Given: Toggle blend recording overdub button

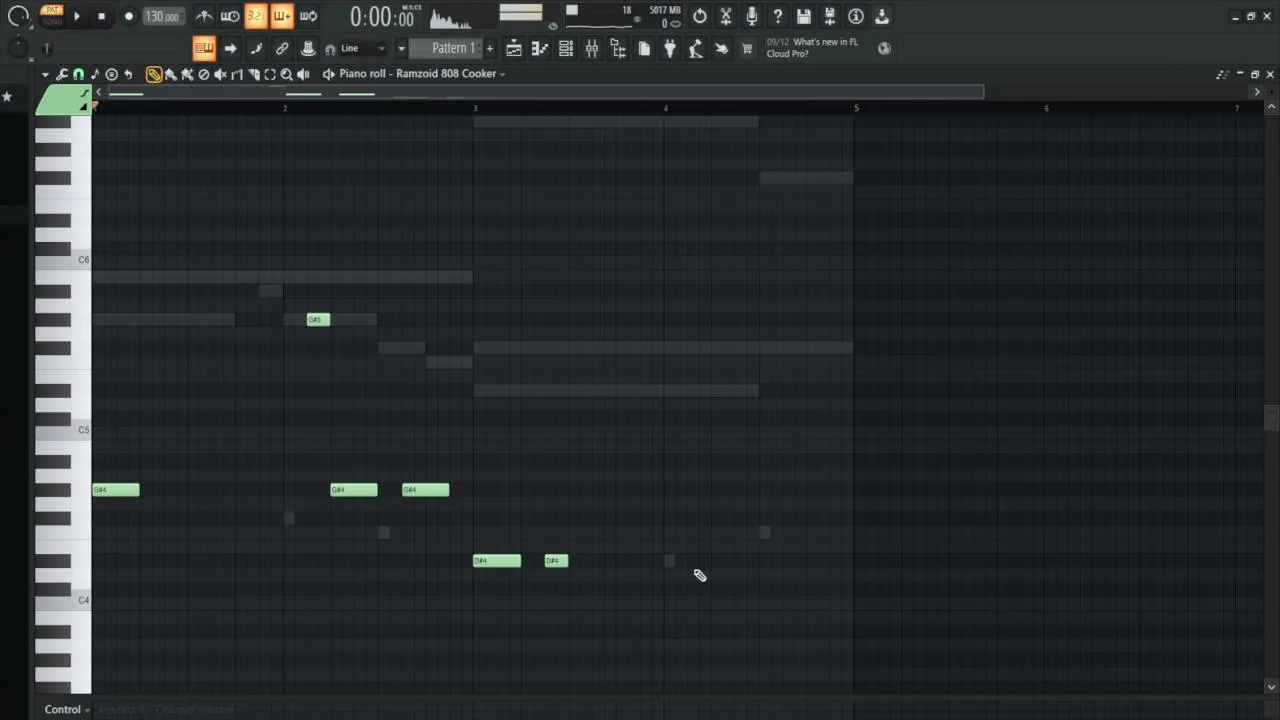Looking at the screenshot, I should 282,16.
